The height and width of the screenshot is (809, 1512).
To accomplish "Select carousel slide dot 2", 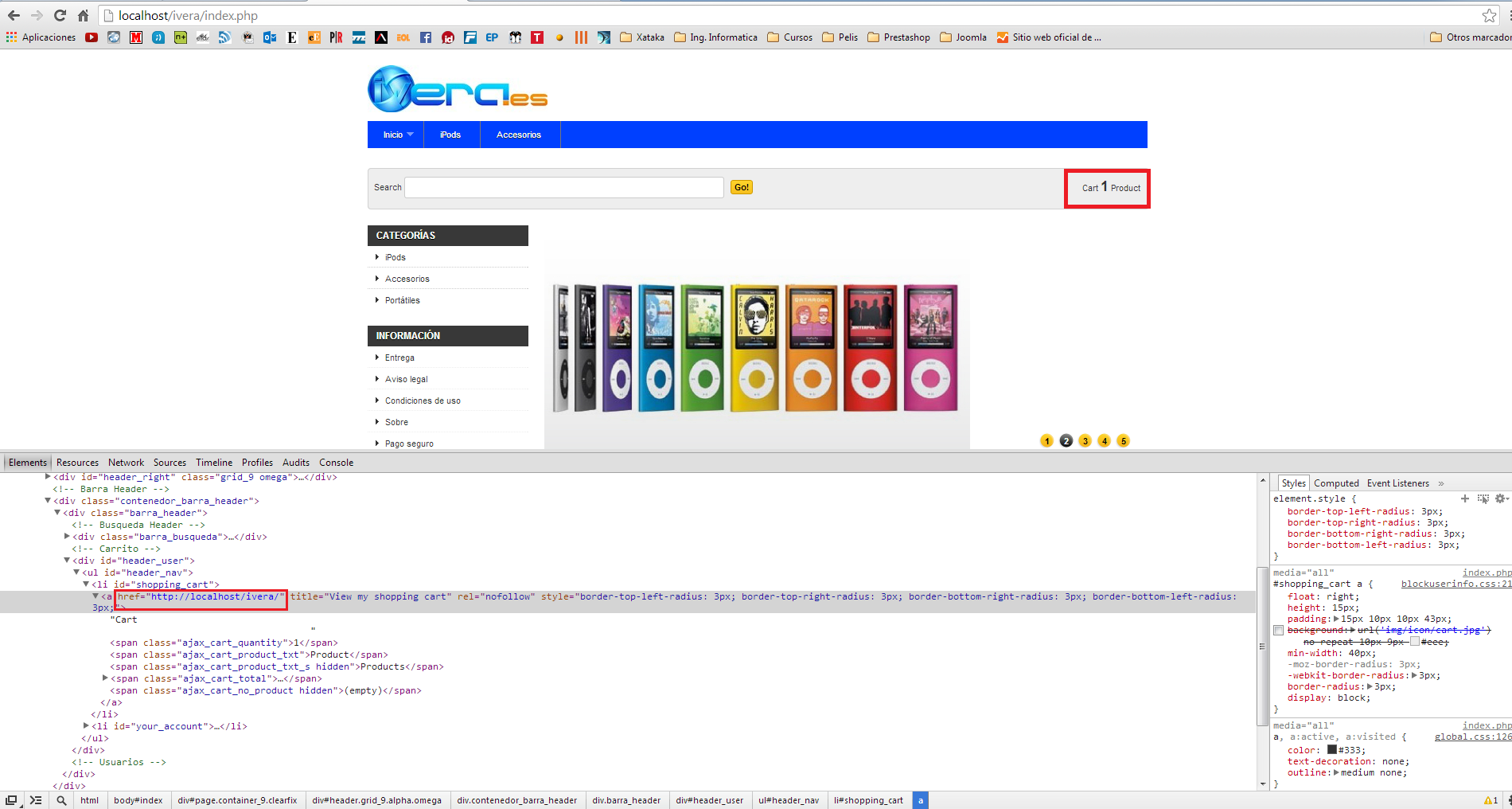I will pos(1066,441).
